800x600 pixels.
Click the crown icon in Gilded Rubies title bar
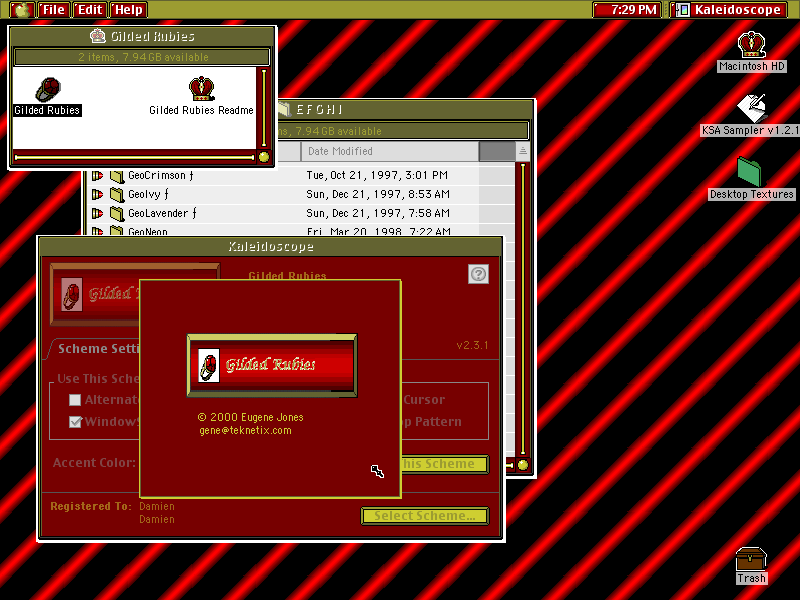click(x=97, y=36)
